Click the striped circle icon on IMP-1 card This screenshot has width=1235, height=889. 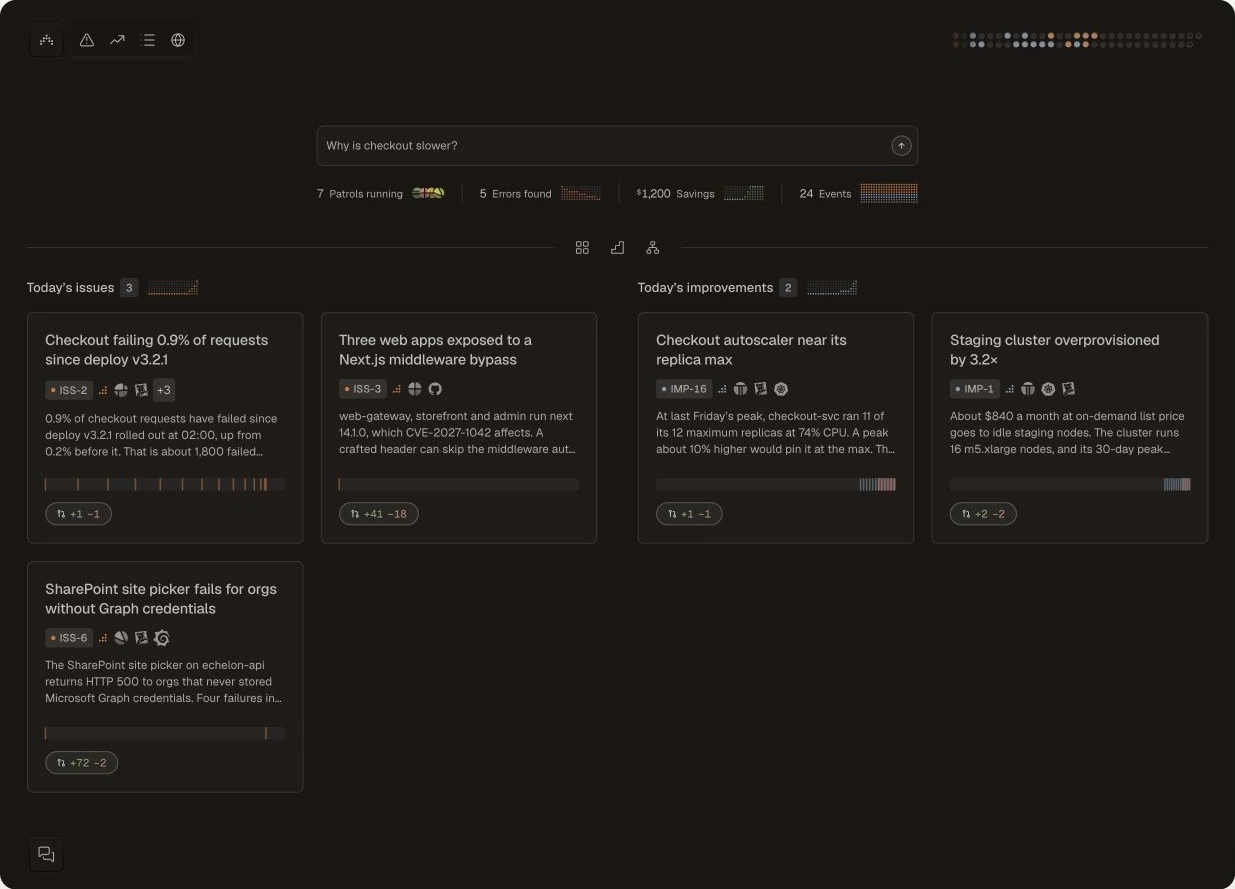coord(1028,389)
